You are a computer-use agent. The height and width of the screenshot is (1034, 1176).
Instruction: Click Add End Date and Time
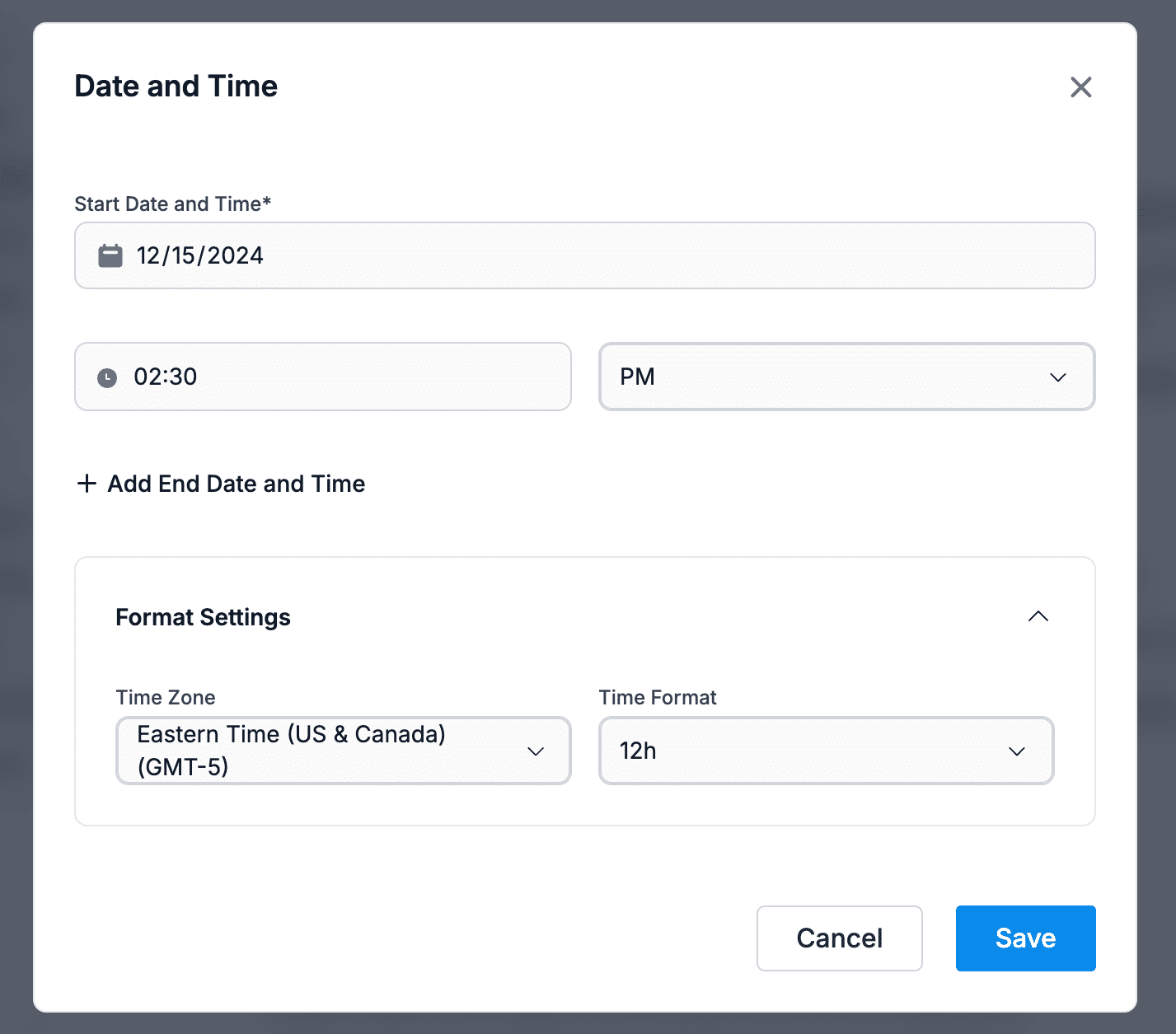[236, 484]
